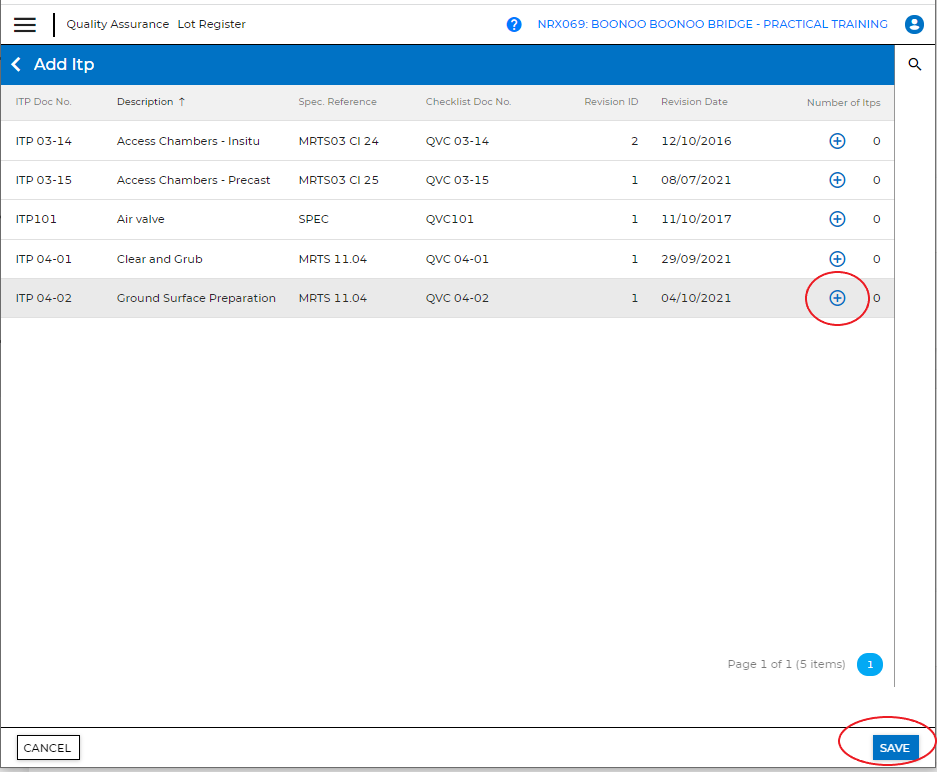
Task: Open Quality Assurance breadcrumb item
Action: [x=118, y=24]
